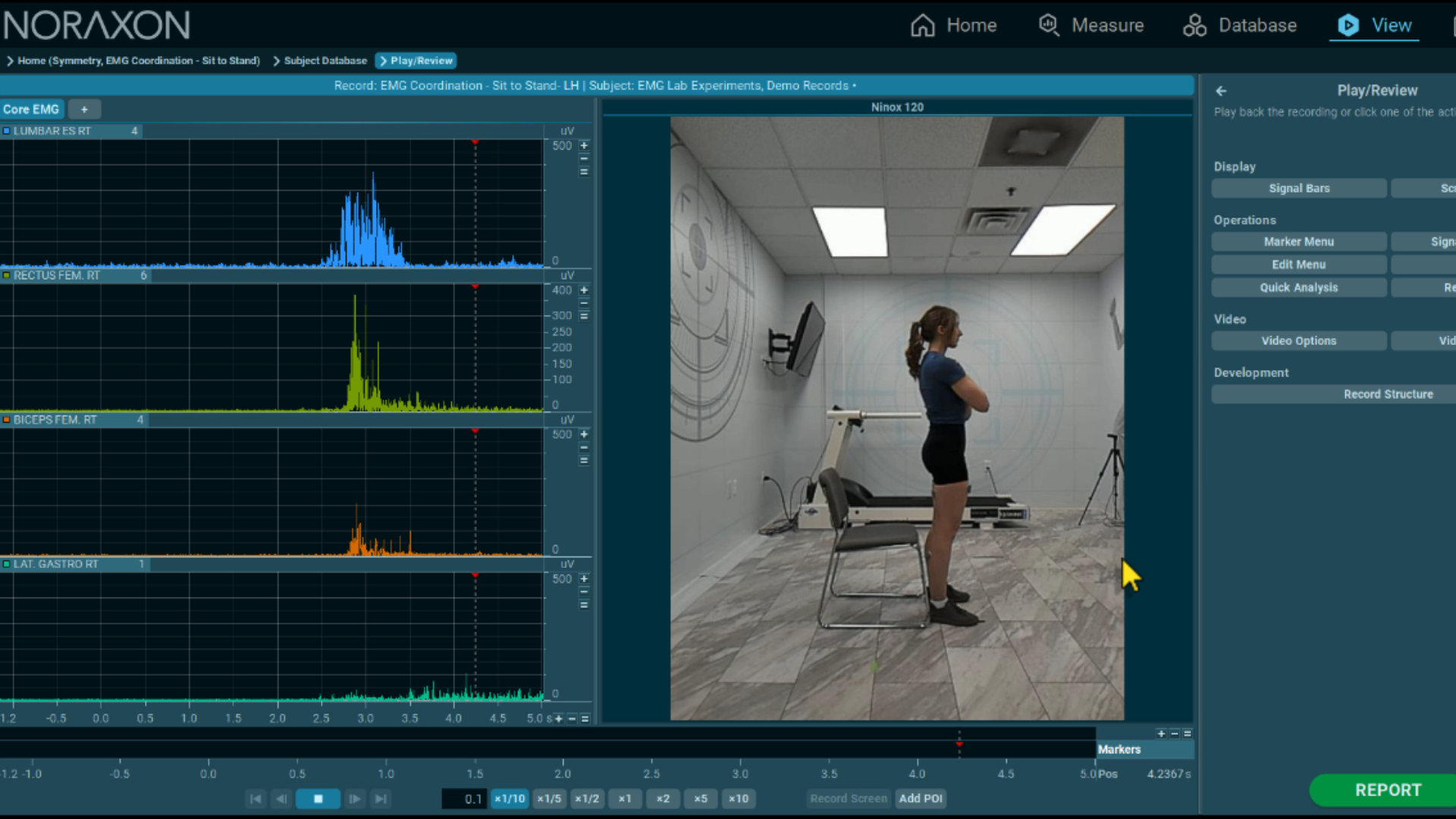
Task: Set playback speed to x10
Action: (x=739, y=799)
